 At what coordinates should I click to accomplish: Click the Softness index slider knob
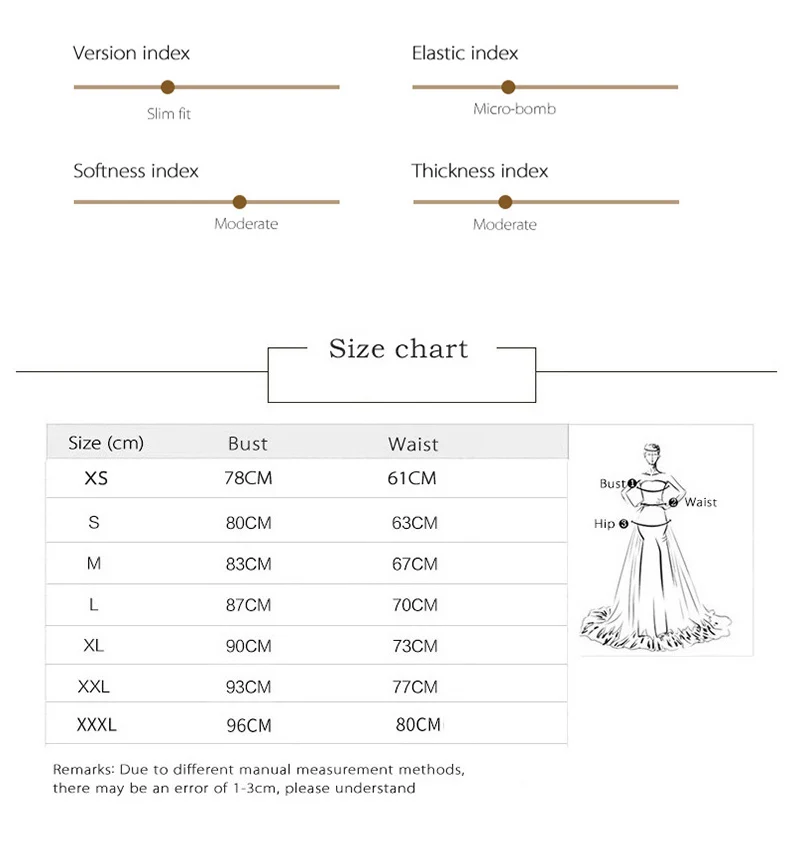pyautogui.click(x=239, y=202)
